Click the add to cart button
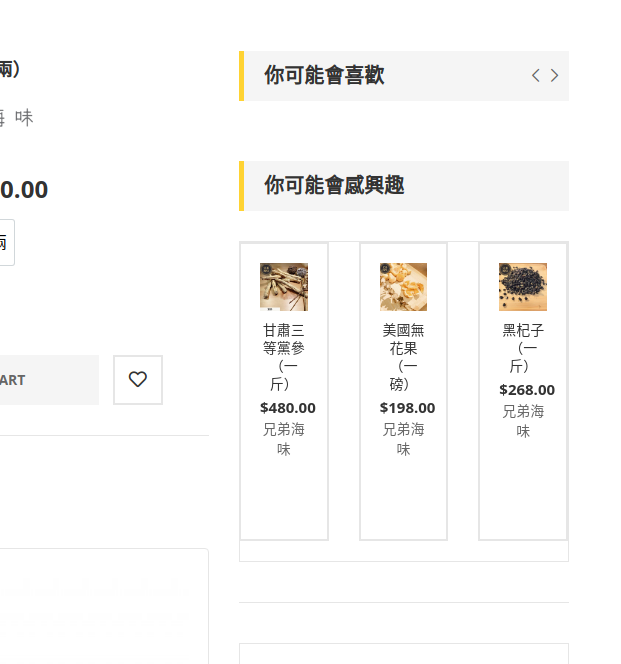621x664 pixels. pyautogui.click(x=49, y=380)
